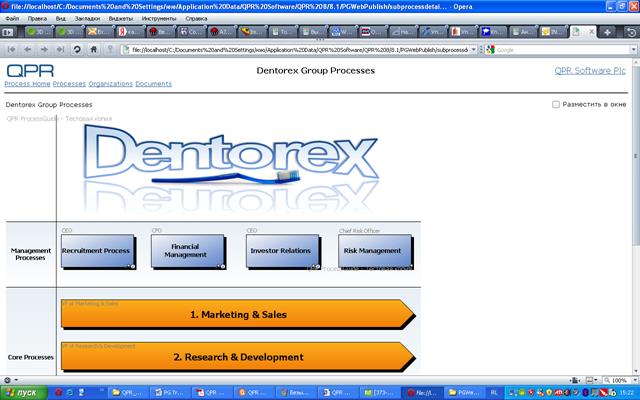
Task: Click the address bar URL field
Action: (x=300, y=49)
